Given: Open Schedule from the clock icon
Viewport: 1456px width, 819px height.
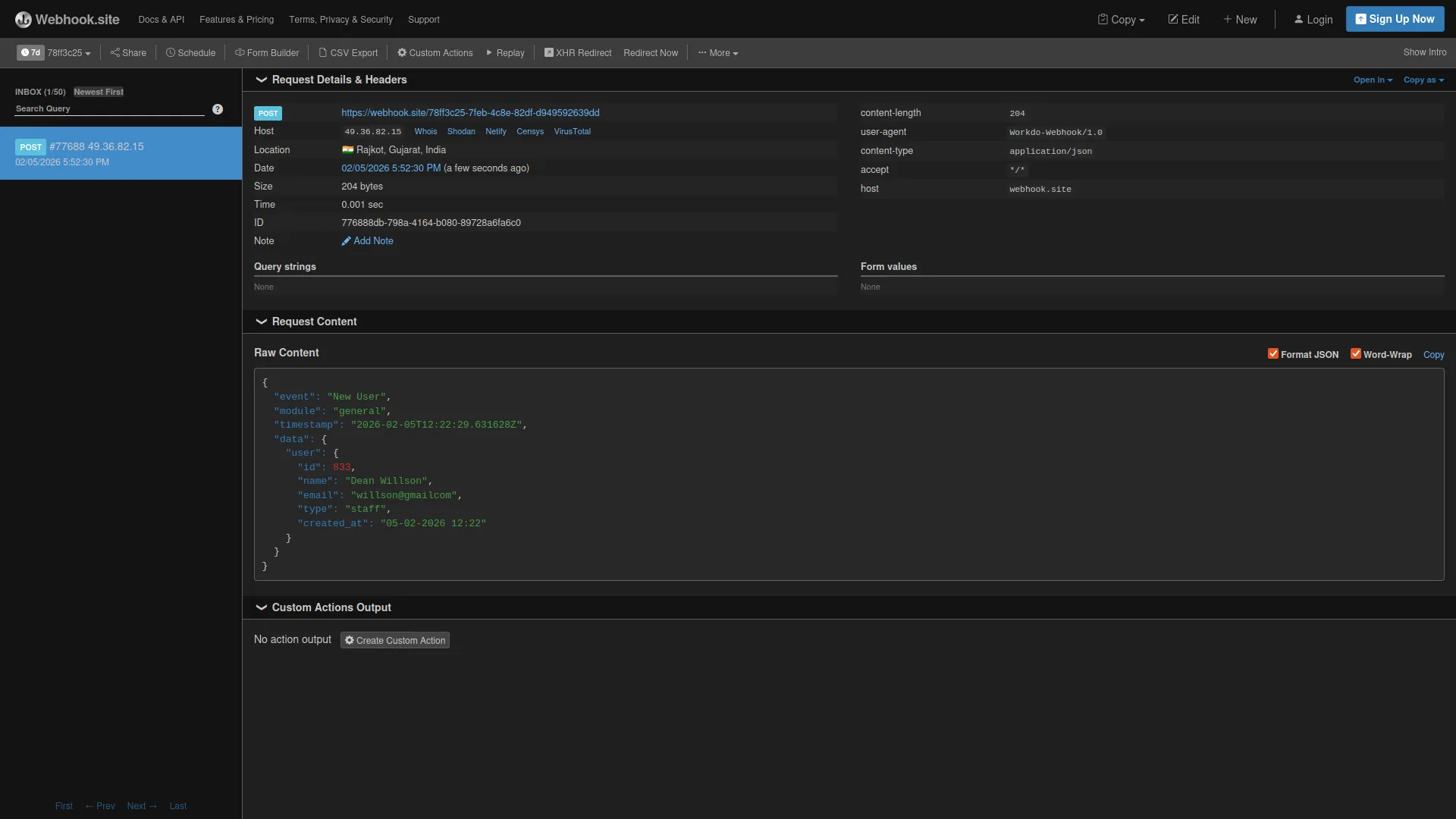Looking at the screenshot, I should point(171,52).
